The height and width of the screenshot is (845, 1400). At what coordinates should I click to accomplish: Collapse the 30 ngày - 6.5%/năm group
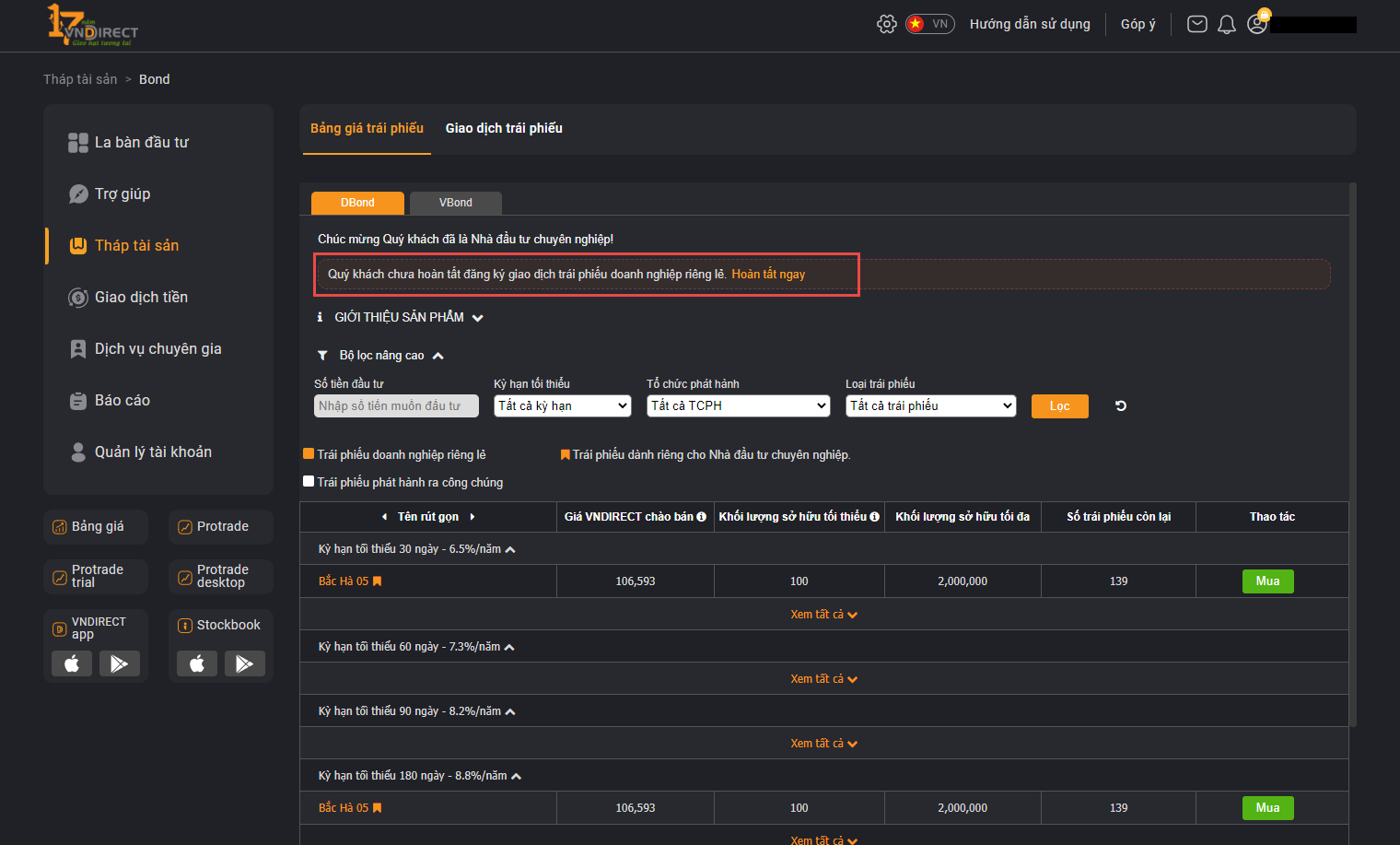pyautogui.click(x=510, y=549)
